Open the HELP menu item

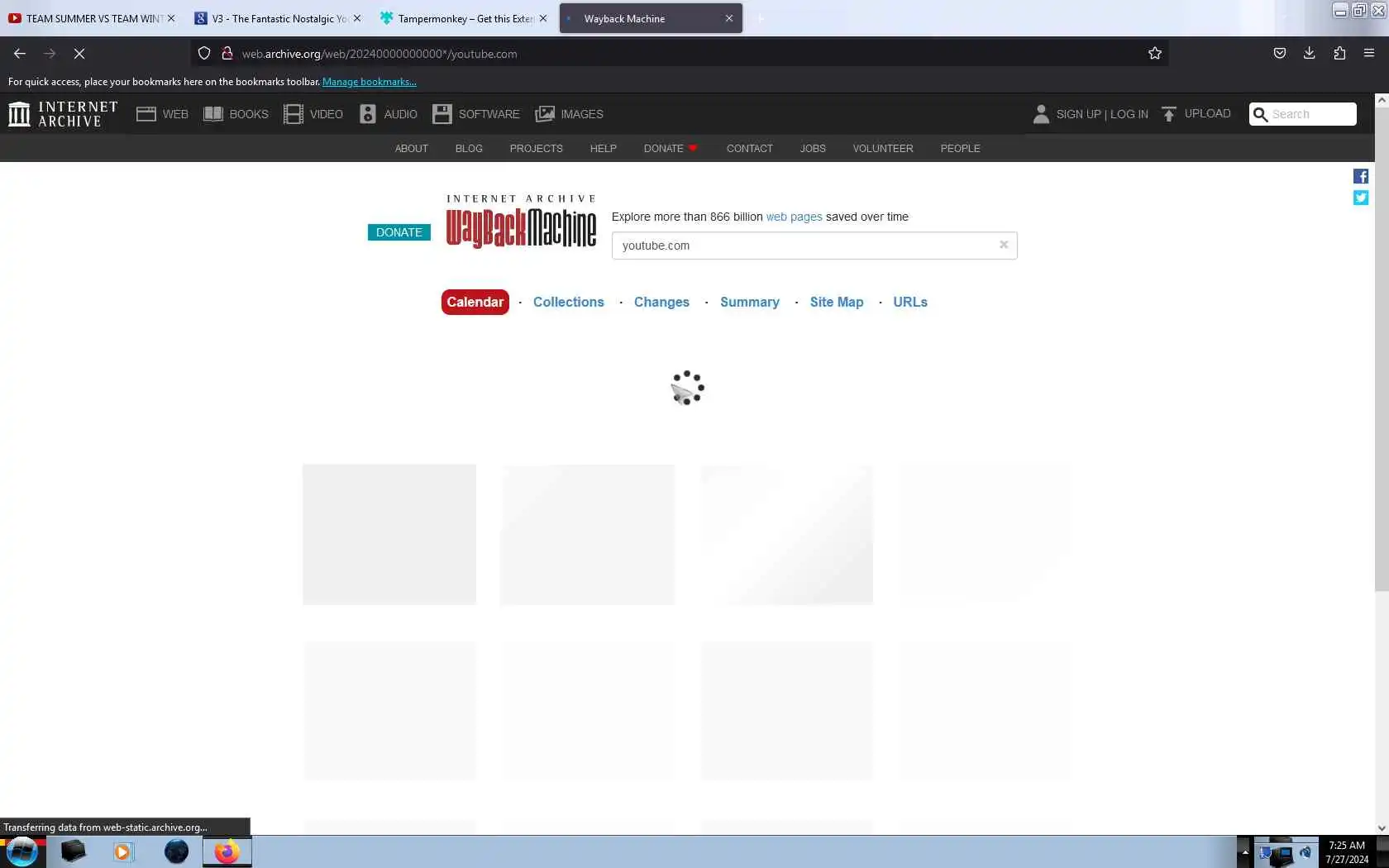click(604, 149)
